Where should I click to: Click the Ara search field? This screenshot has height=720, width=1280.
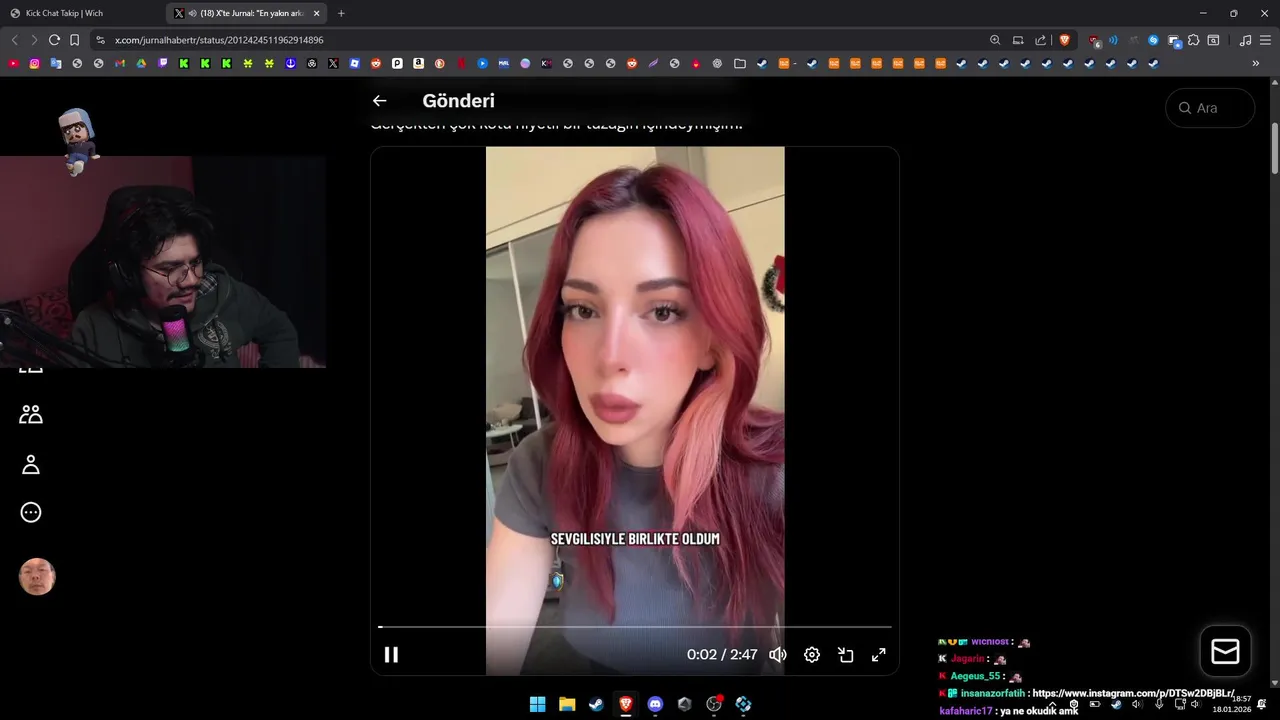point(1210,108)
